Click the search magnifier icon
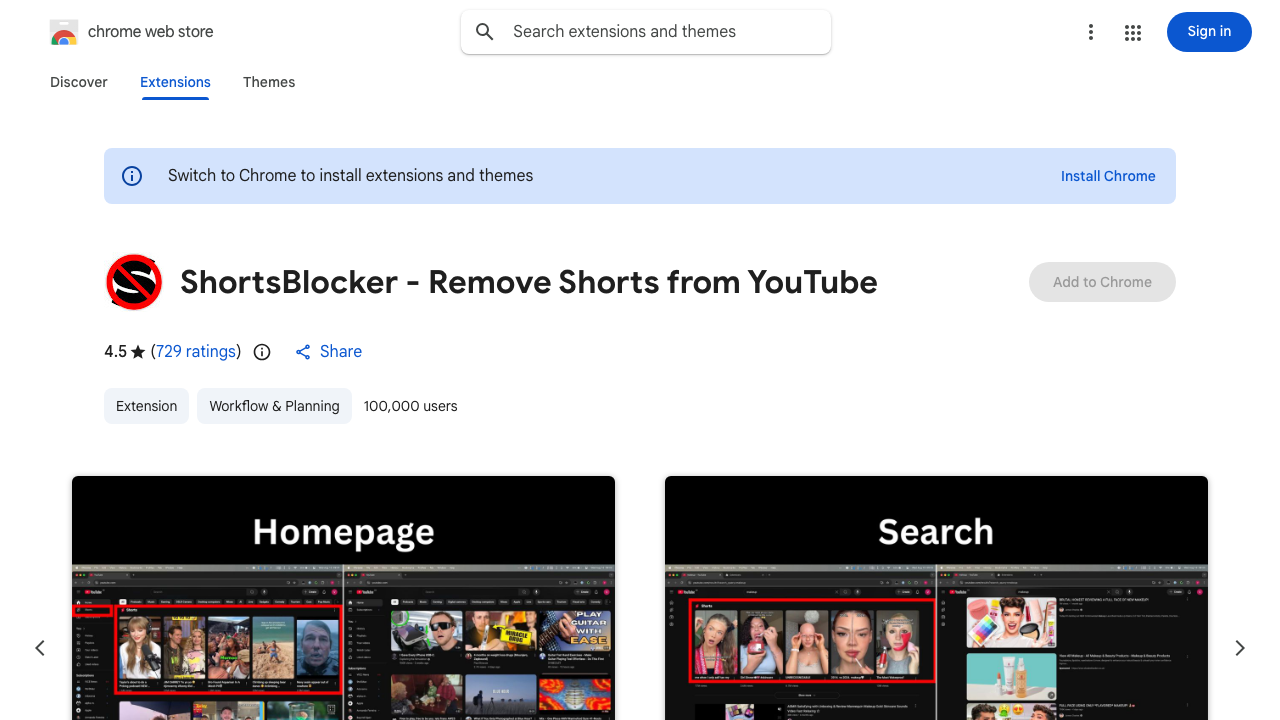The image size is (1280, 720). [x=484, y=32]
